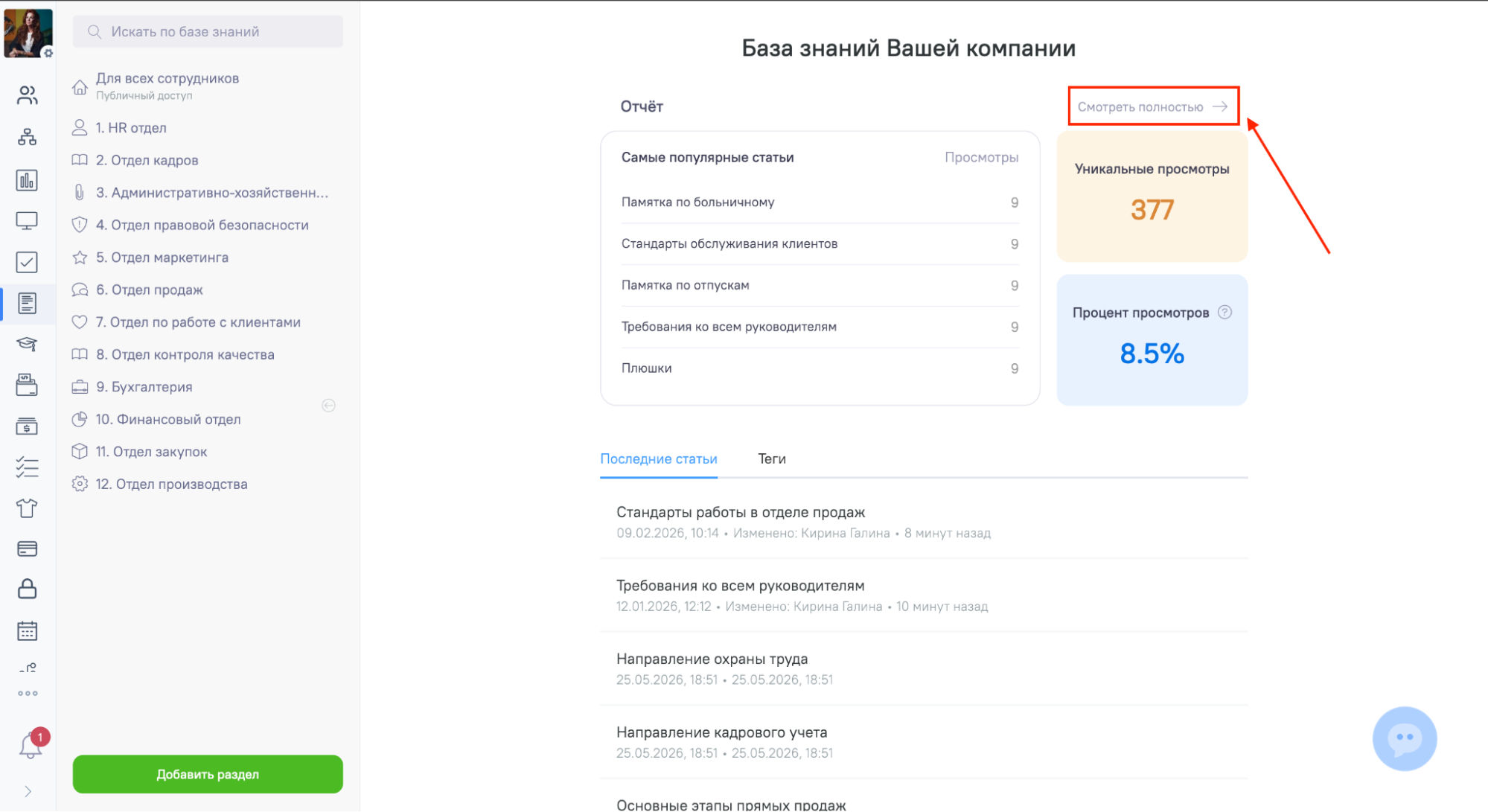The image size is (1488, 812).
Task: Click the Просмотры column header
Action: pyautogui.click(x=981, y=158)
